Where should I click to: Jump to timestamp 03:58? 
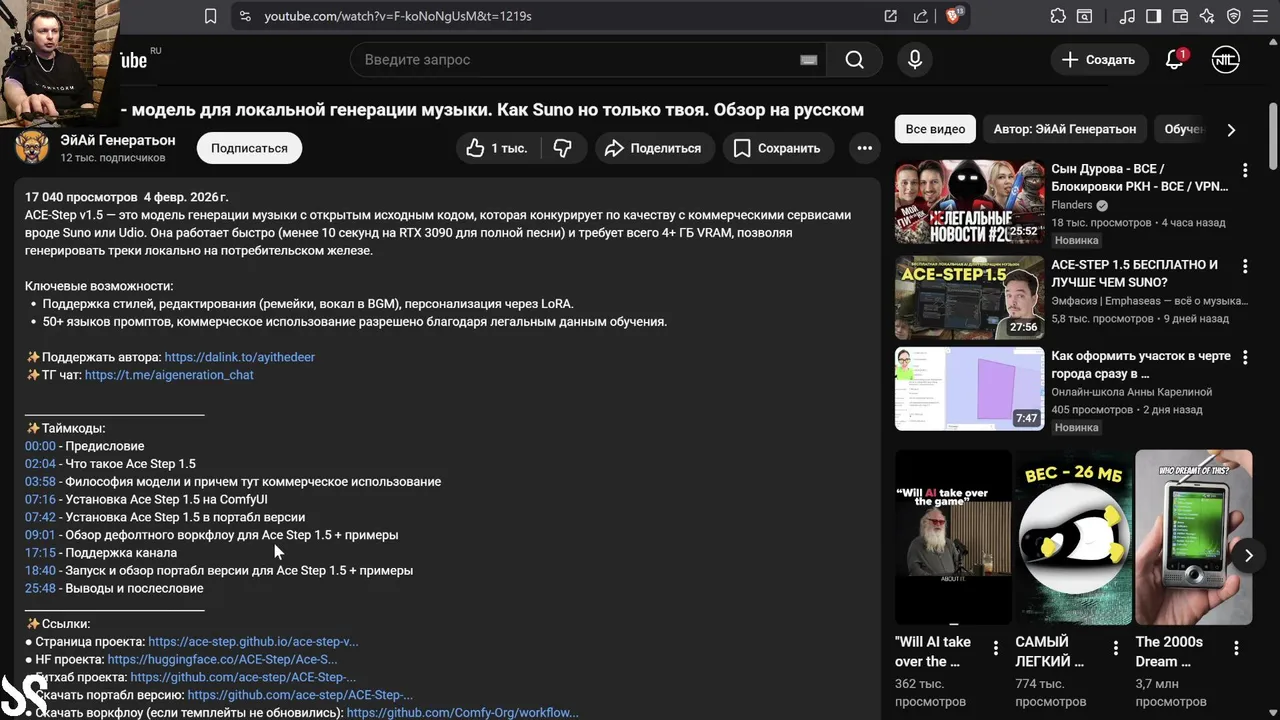coord(40,482)
